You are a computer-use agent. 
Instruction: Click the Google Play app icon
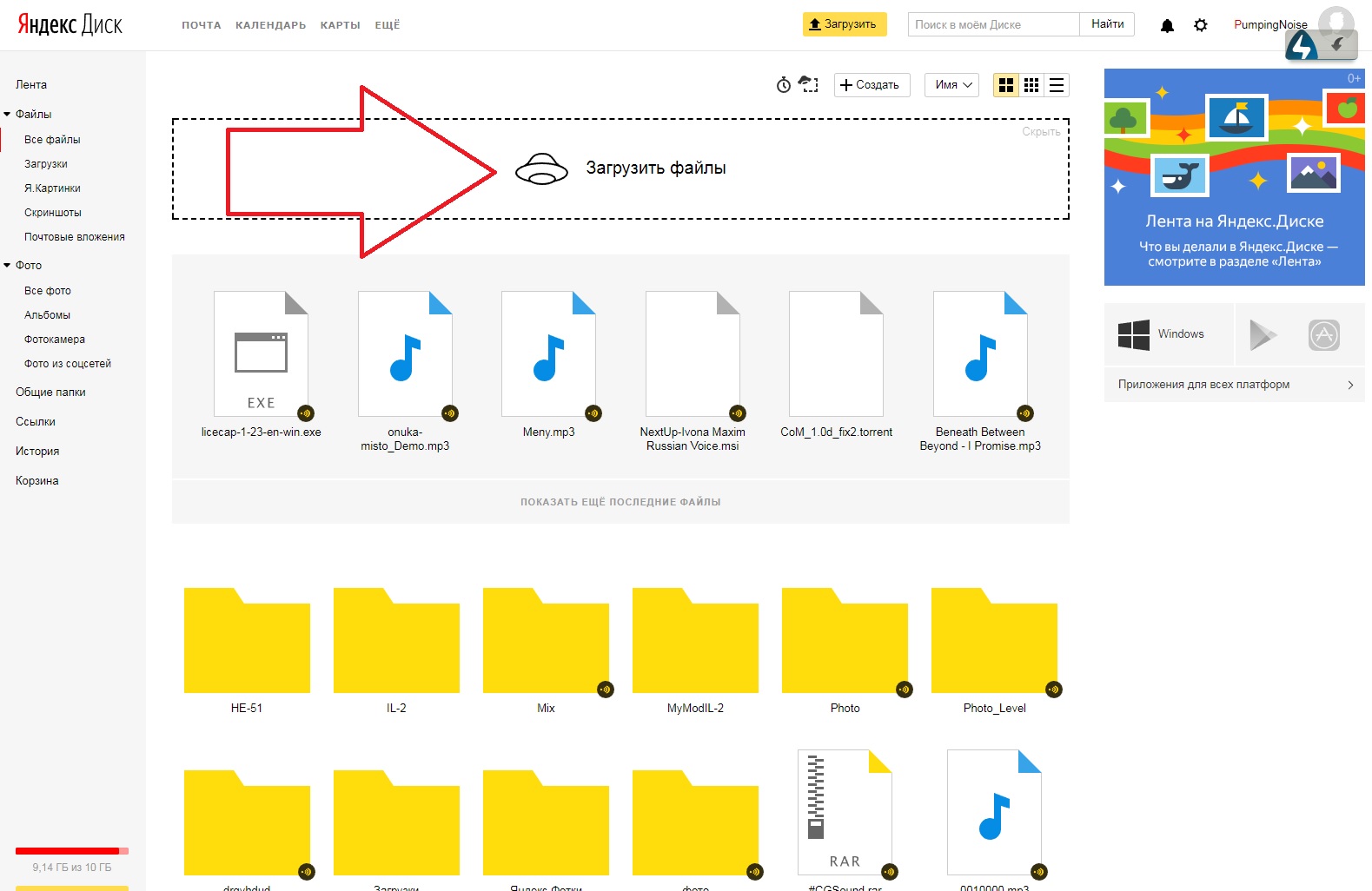tap(1263, 334)
